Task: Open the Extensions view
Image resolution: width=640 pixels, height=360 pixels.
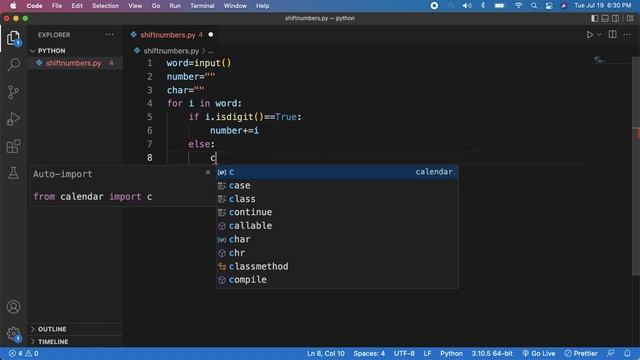Action: point(13,146)
